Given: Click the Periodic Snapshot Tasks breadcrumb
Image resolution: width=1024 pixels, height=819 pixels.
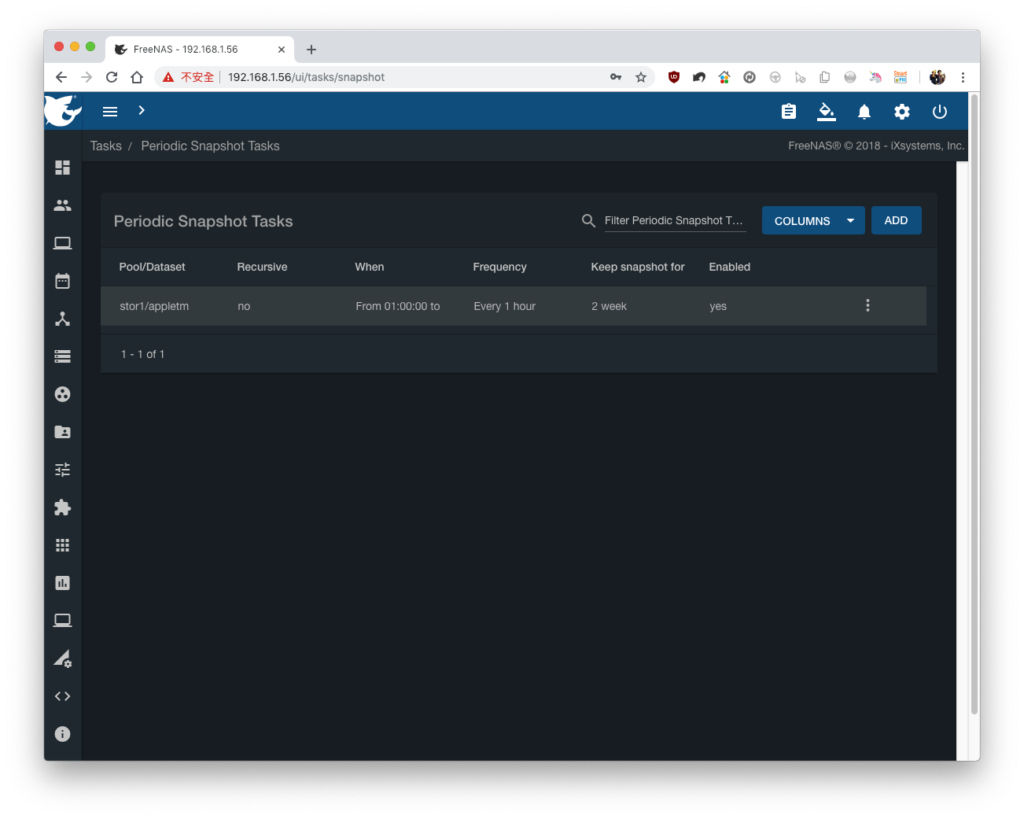Looking at the screenshot, I should [x=210, y=146].
